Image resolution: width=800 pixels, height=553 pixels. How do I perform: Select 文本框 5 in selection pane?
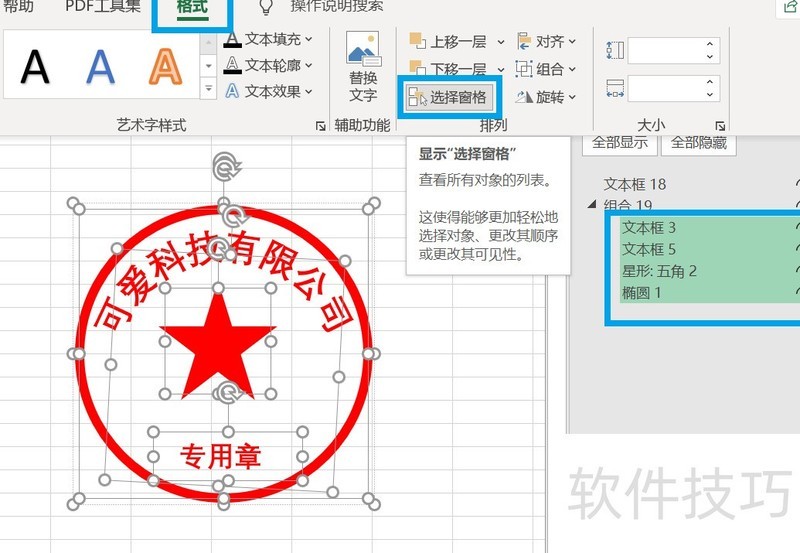709,249
